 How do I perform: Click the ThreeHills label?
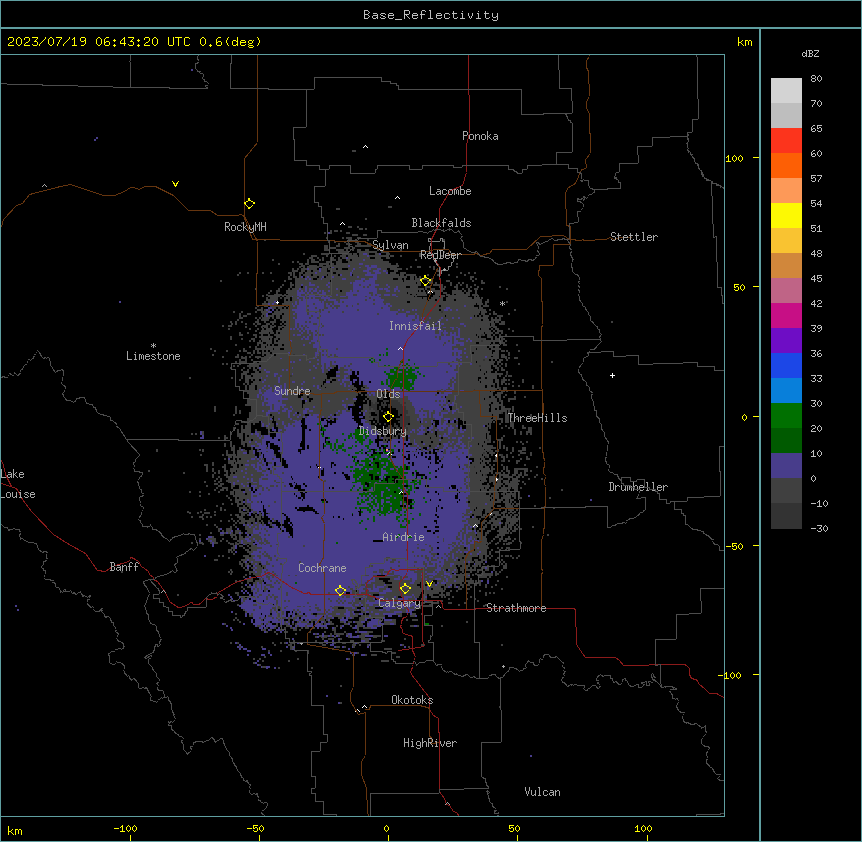coord(538,418)
